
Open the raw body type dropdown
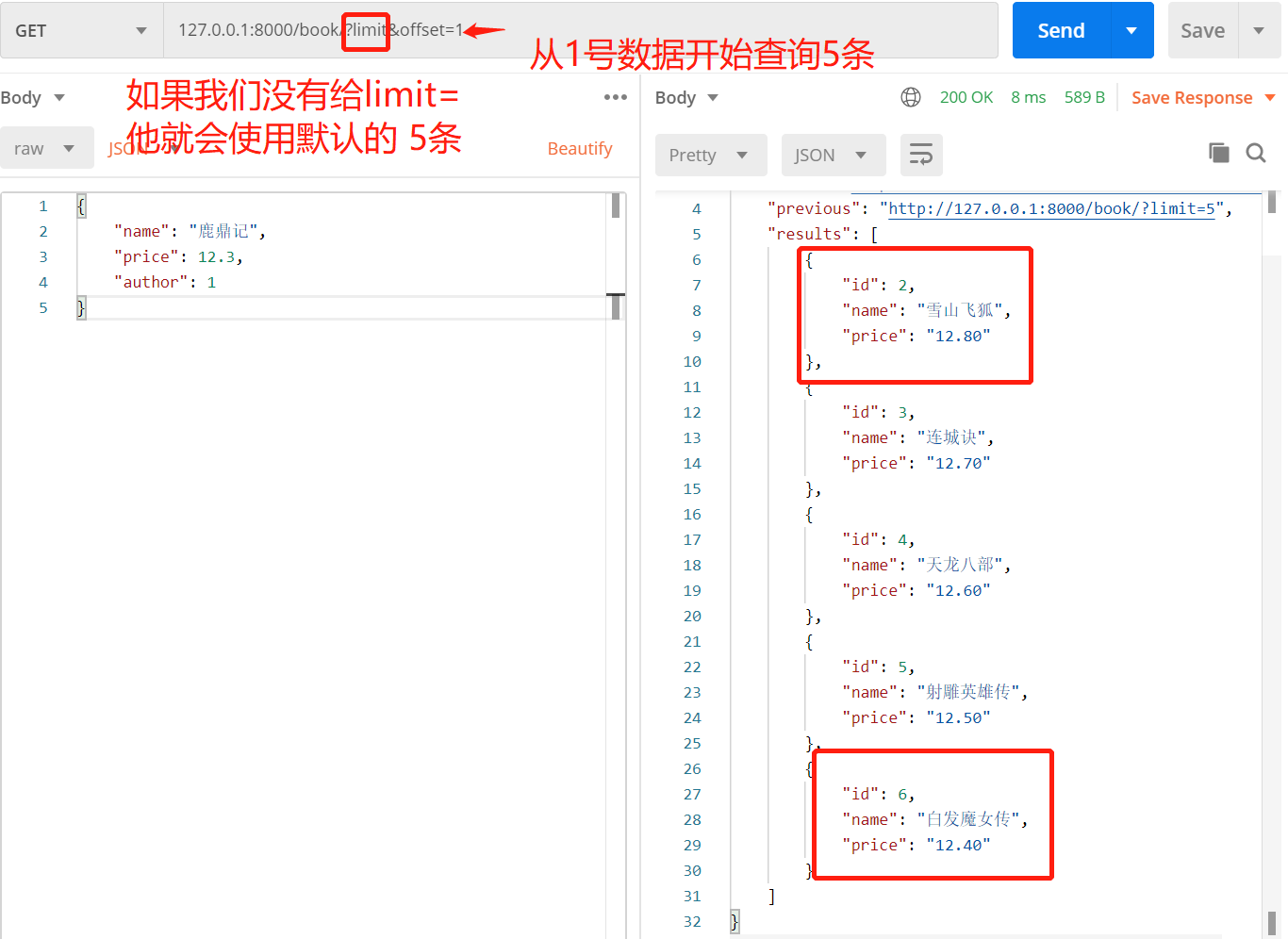[x=45, y=148]
